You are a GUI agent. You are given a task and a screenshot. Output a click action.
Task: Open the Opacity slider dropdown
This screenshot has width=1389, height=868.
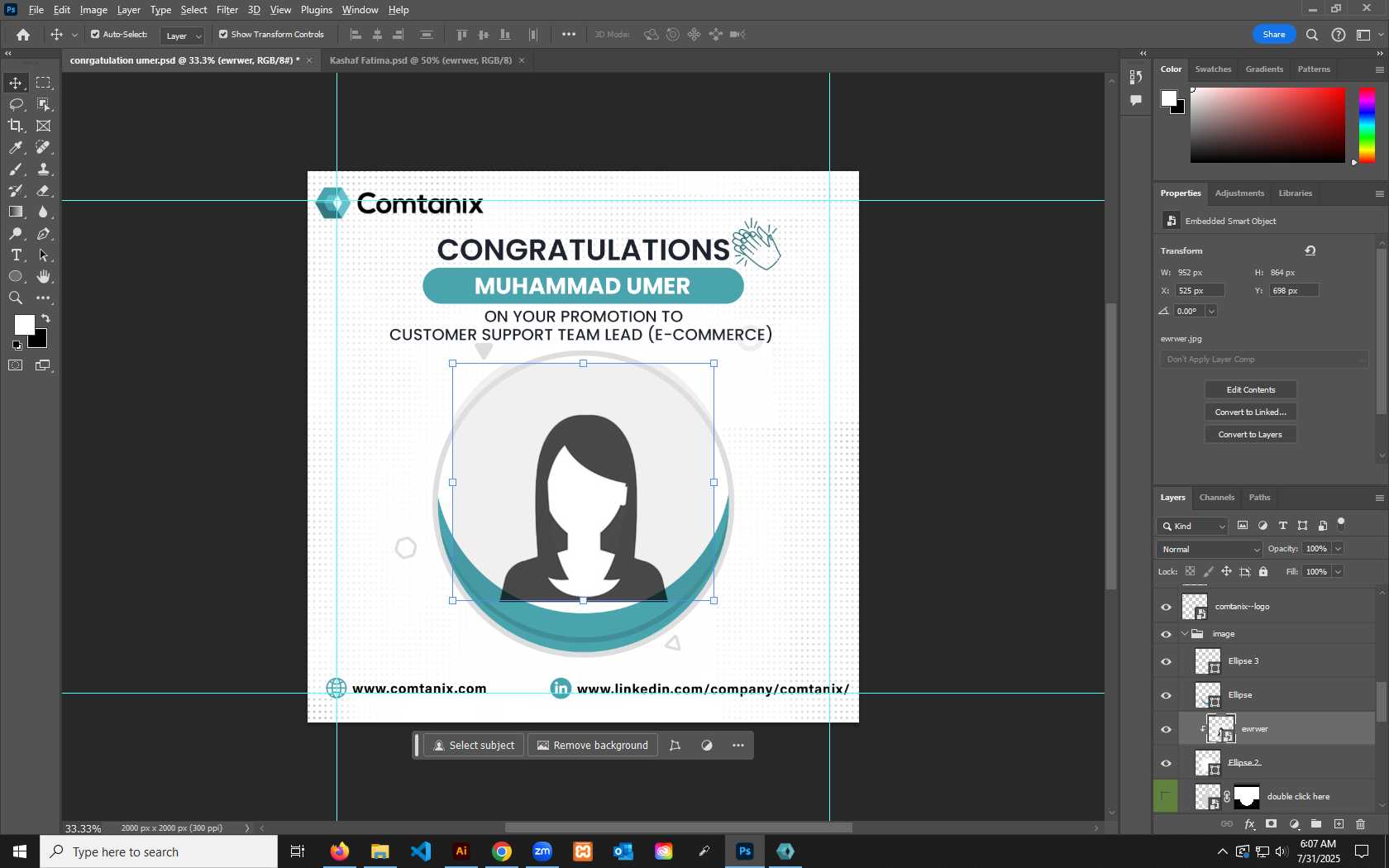coord(1338,549)
